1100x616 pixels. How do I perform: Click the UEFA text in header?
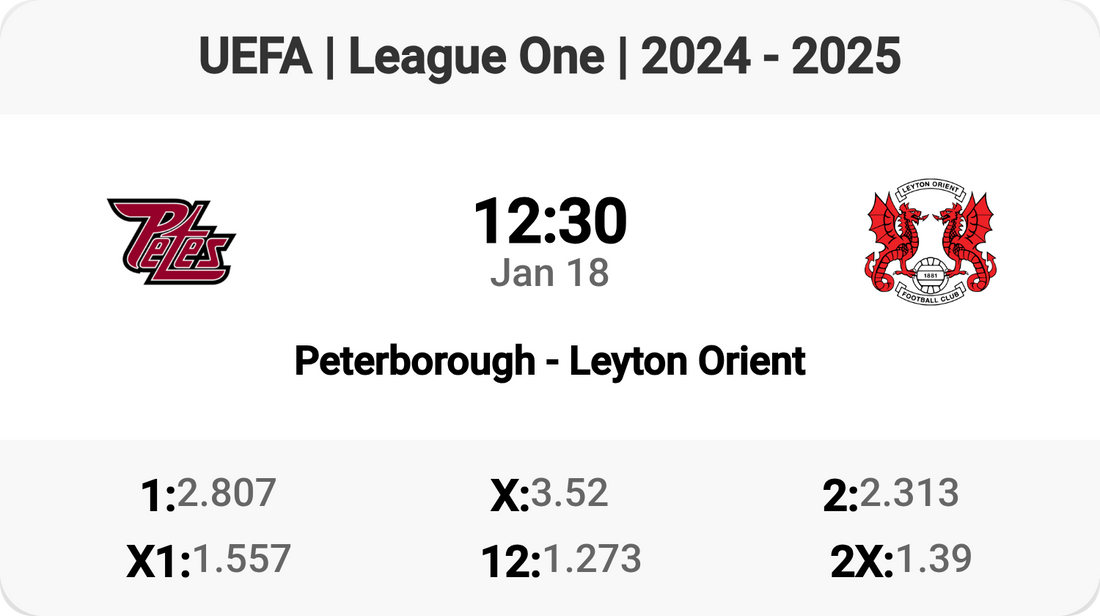coord(257,58)
